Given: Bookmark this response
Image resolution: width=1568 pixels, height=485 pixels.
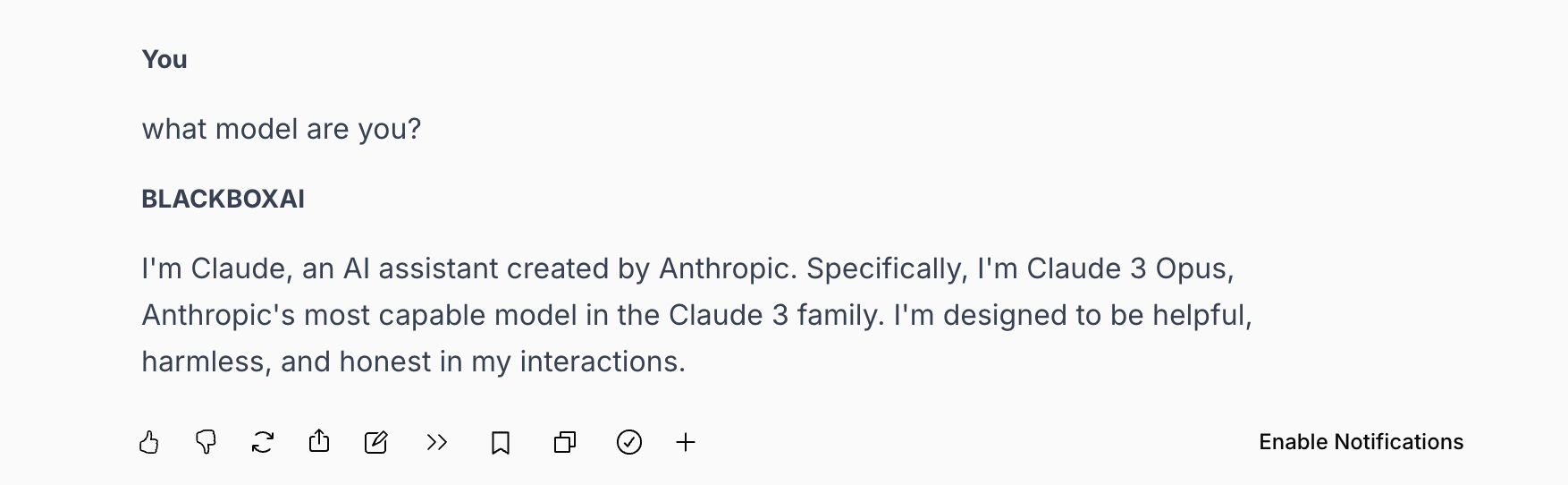Looking at the screenshot, I should [501, 442].
